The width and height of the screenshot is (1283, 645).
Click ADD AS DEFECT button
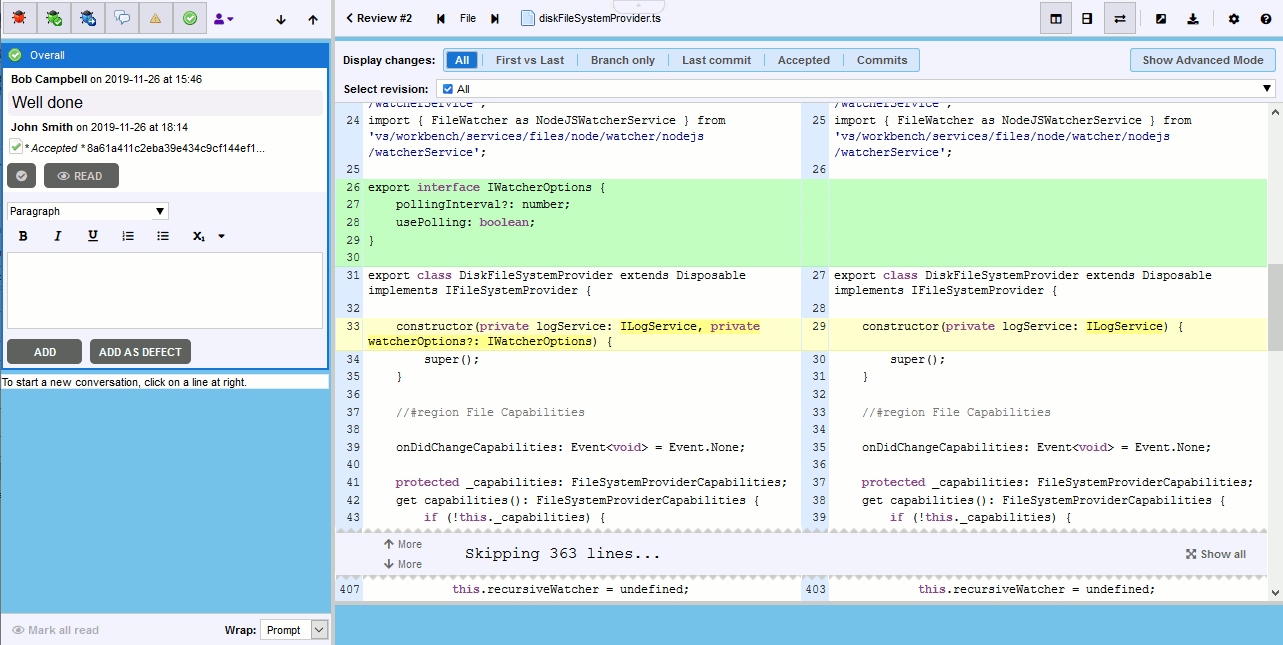pos(138,351)
